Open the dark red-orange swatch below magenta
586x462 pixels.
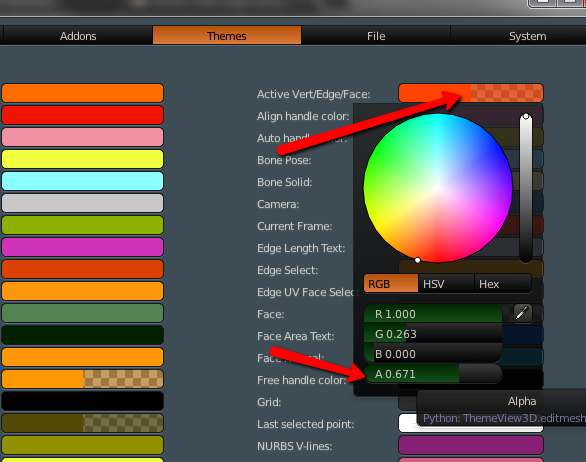point(83,269)
